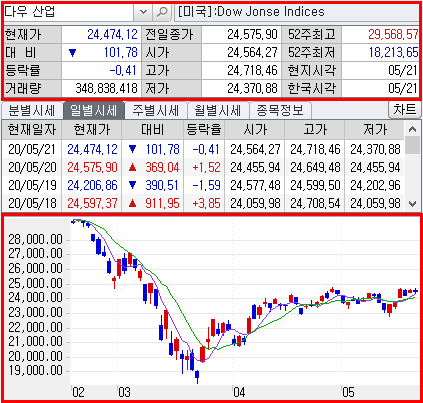Select the 20/05/18 date row

pyautogui.click(x=203, y=203)
